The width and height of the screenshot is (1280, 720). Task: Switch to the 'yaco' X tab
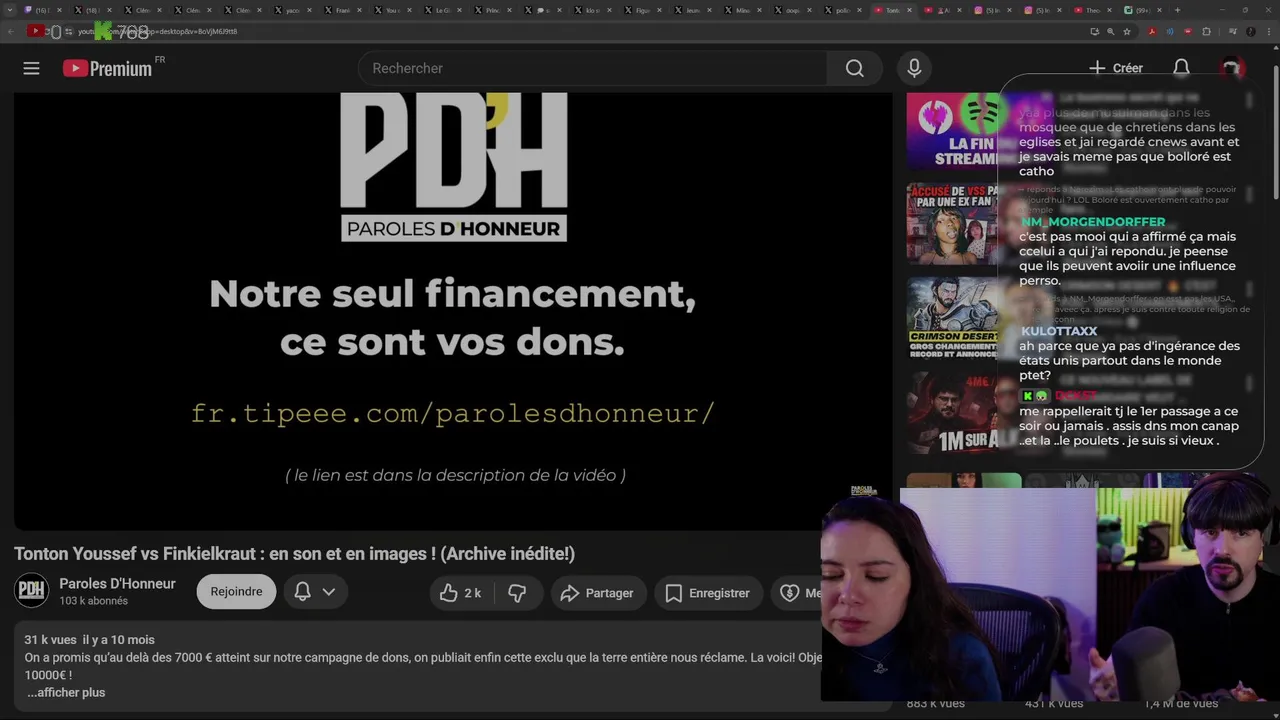[x=293, y=10]
